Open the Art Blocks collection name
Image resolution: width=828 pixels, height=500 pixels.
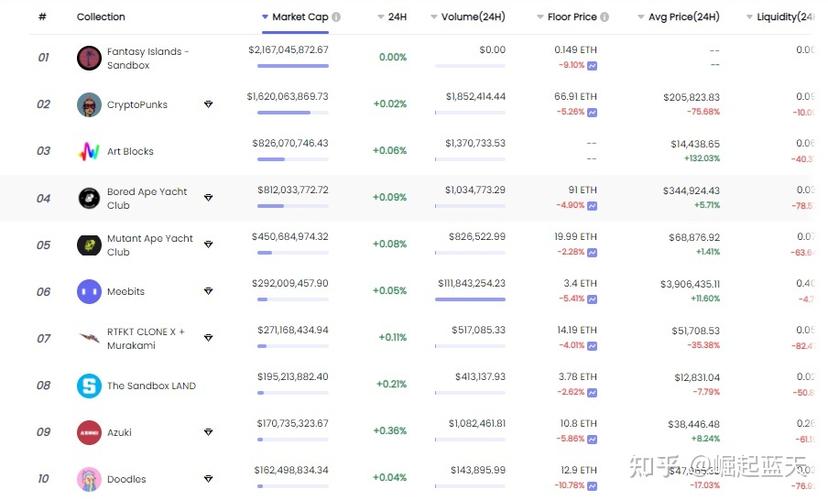click(x=130, y=152)
